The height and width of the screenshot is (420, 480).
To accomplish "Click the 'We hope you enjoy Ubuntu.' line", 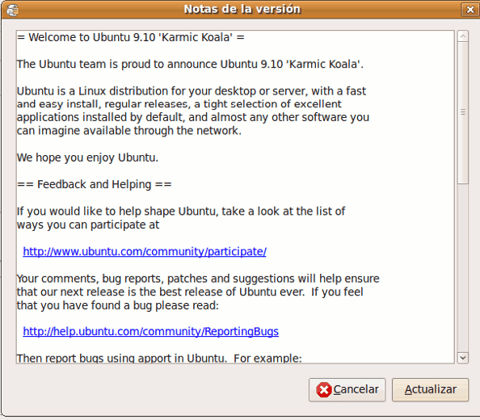I will pyautogui.click(x=88, y=157).
